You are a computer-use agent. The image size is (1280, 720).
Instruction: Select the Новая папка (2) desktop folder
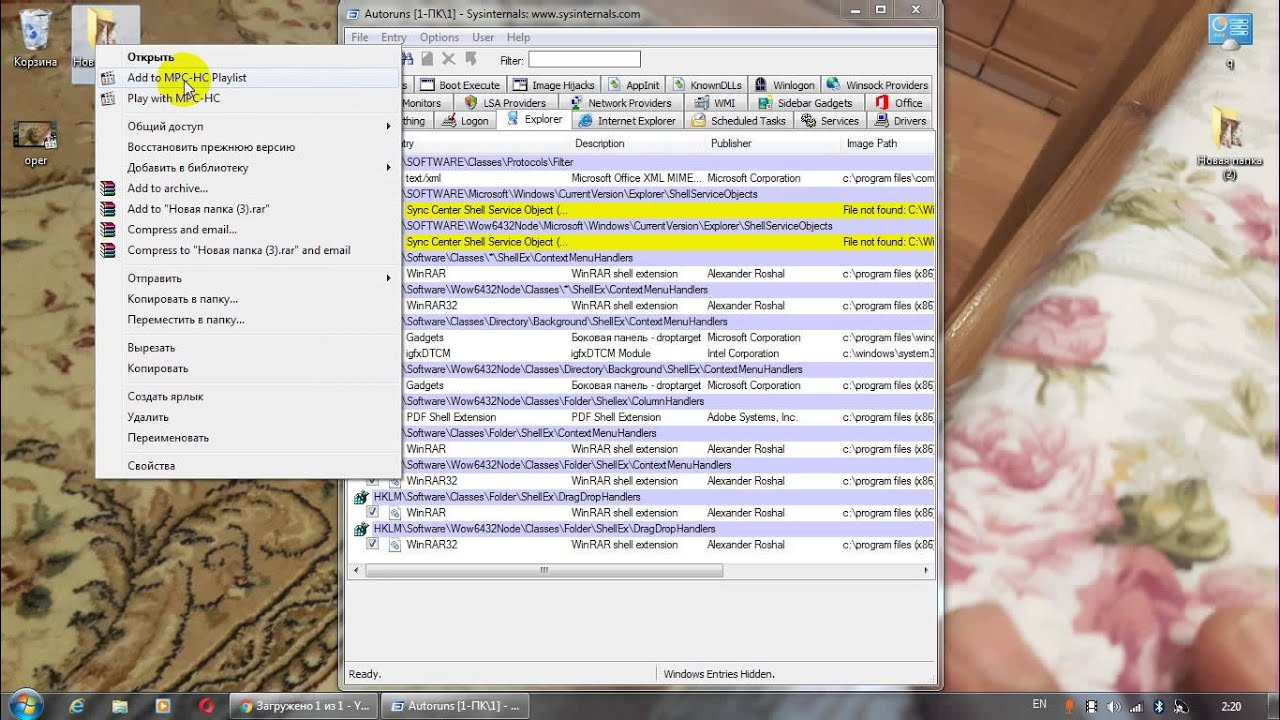pyautogui.click(x=1229, y=145)
